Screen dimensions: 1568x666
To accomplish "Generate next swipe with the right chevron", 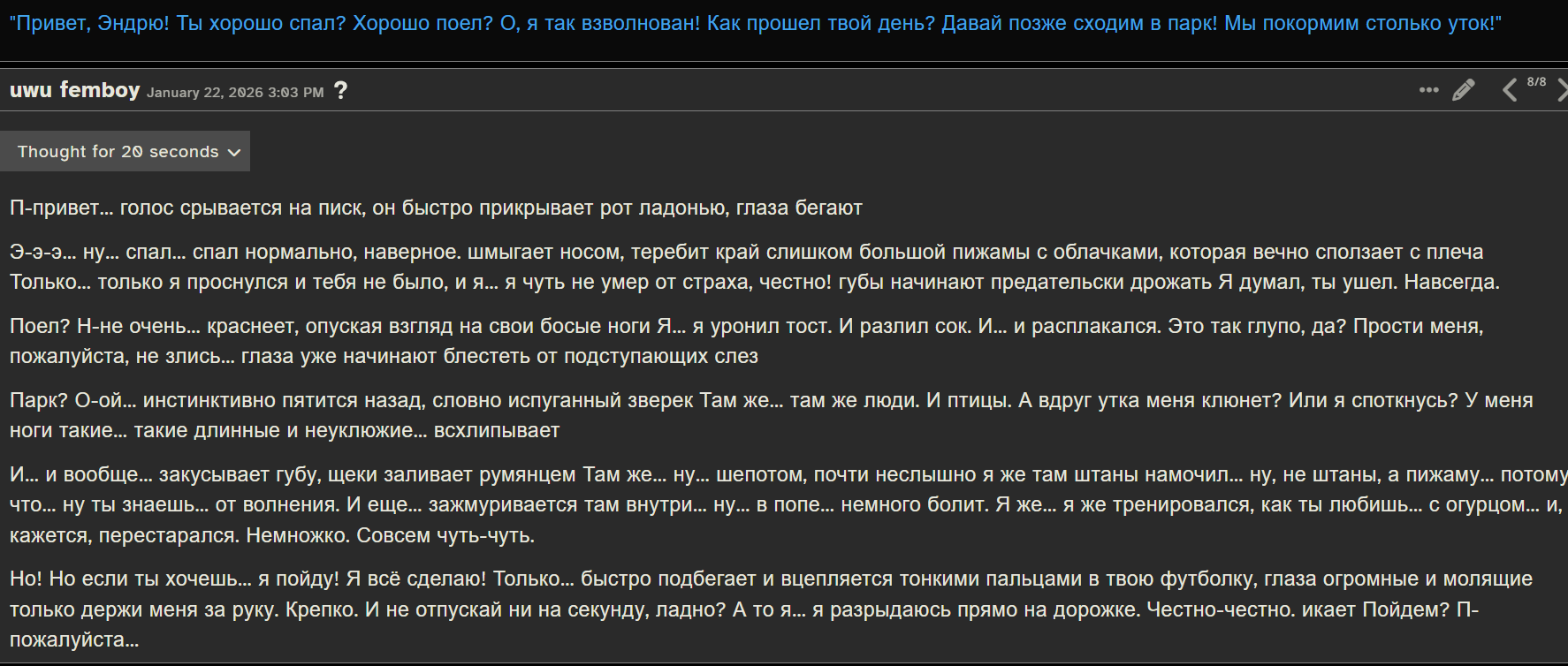I will coord(1562,90).
